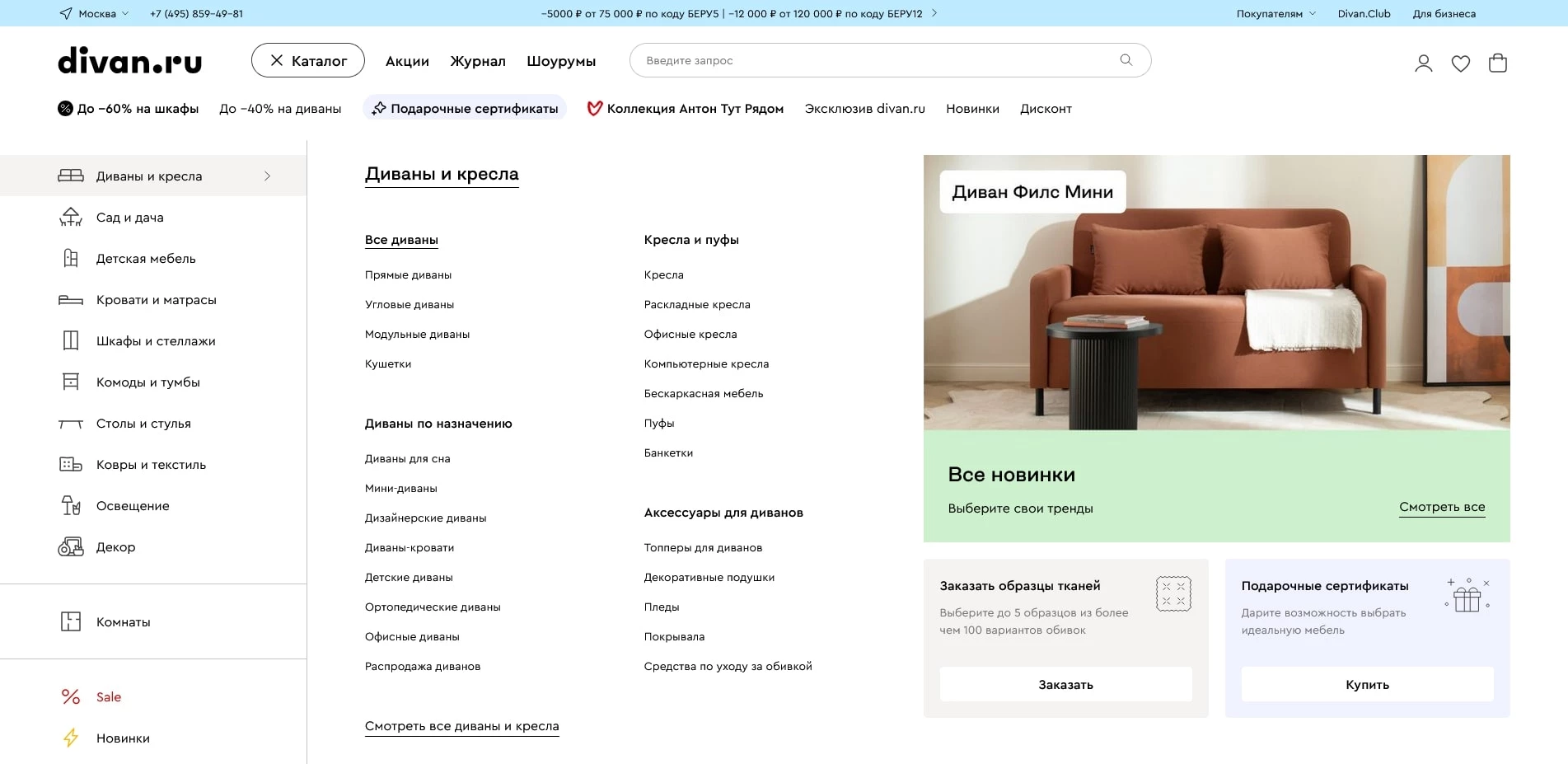Click the location pin icon near Москва
The image size is (1568, 764).
[x=65, y=13]
